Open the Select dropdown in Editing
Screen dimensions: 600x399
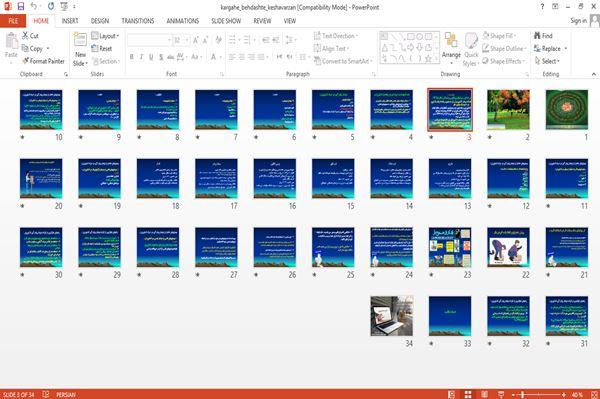[x=547, y=61]
